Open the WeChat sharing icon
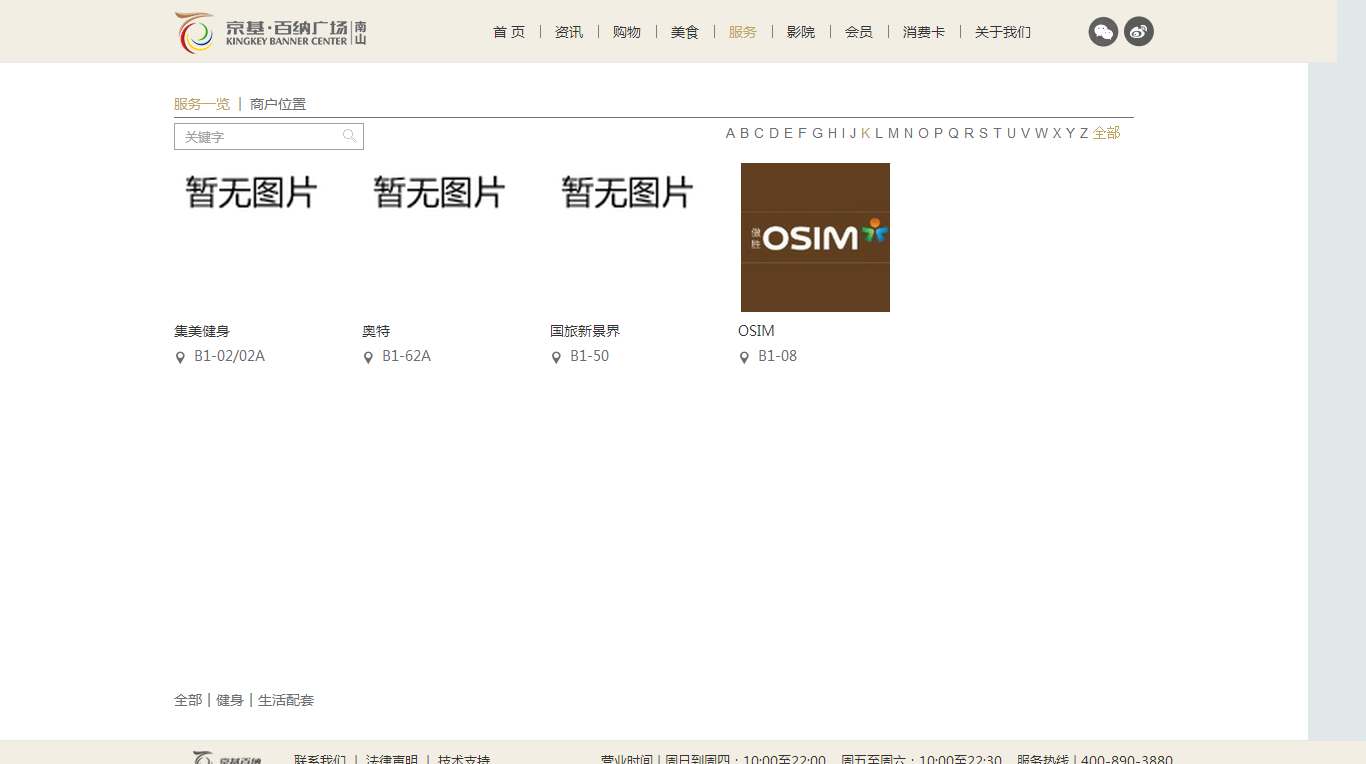 pyautogui.click(x=1103, y=31)
